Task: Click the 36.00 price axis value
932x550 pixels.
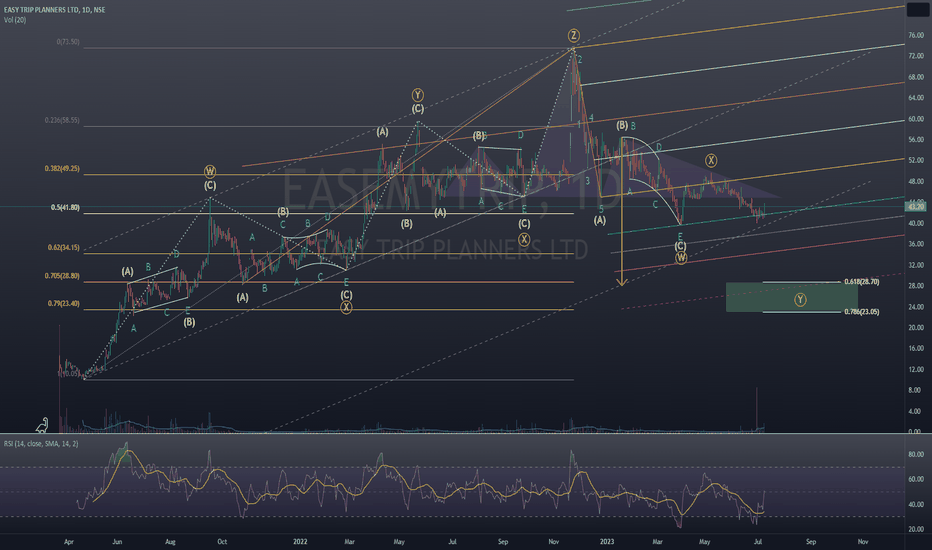Action: click(x=916, y=244)
